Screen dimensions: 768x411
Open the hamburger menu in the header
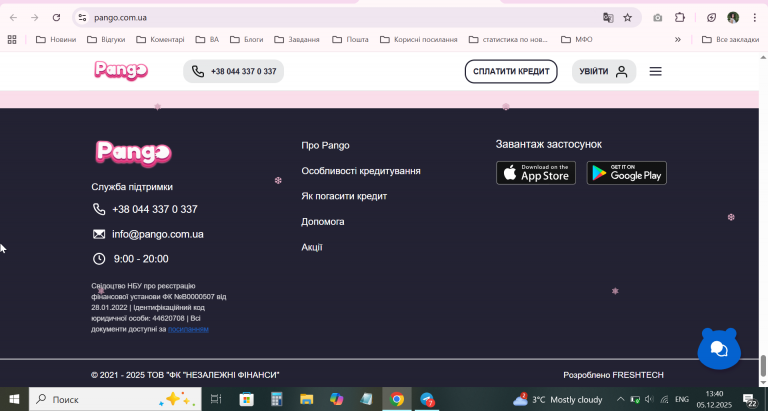[655, 72]
